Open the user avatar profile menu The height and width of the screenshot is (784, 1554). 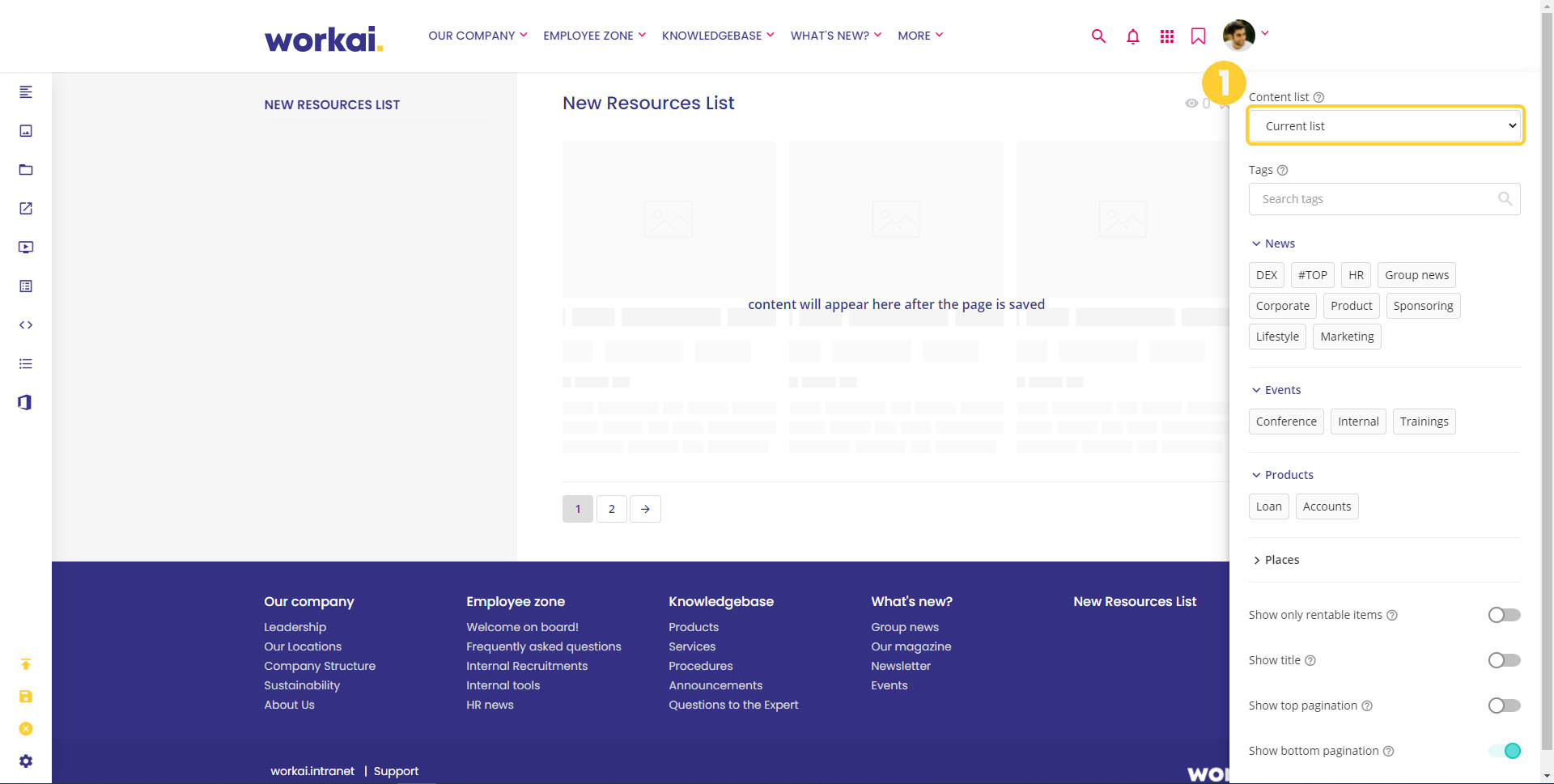pyautogui.click(x=1239, y=35)
